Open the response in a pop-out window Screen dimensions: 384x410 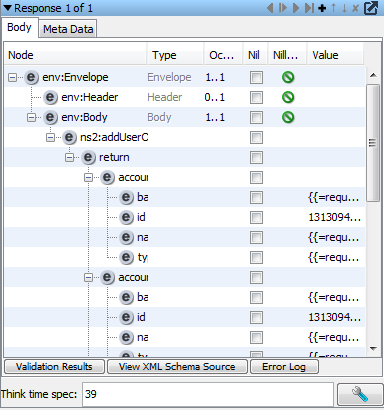pos(371,8)
